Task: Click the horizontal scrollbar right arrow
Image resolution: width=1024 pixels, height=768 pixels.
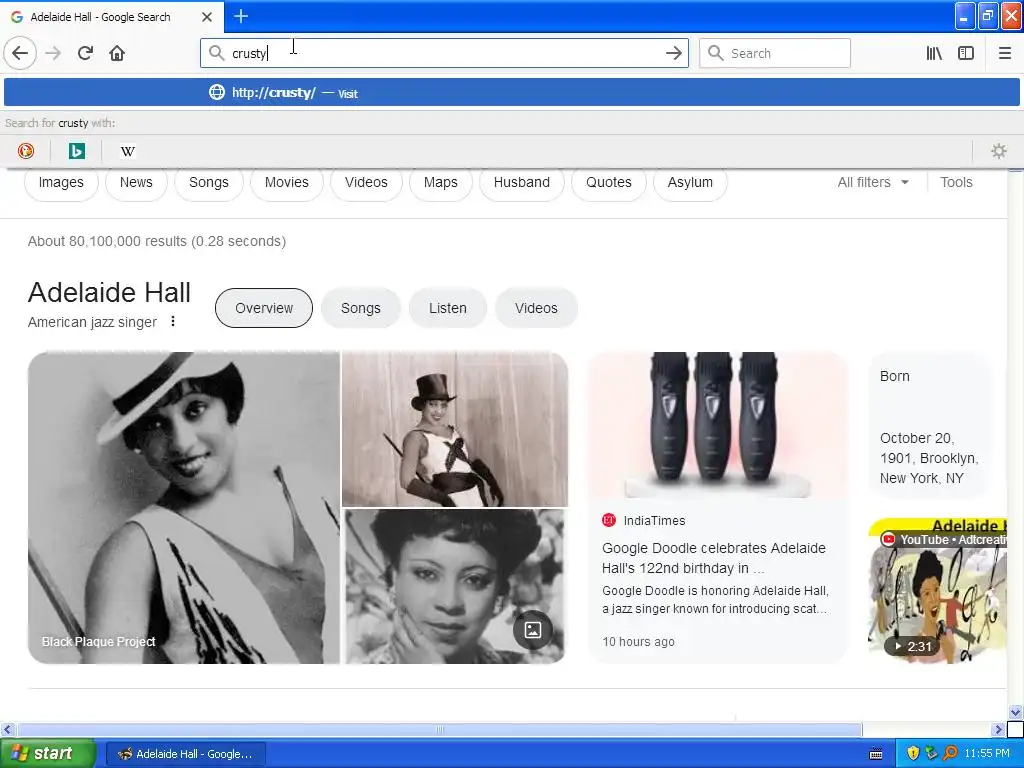Action: (998, 729)
